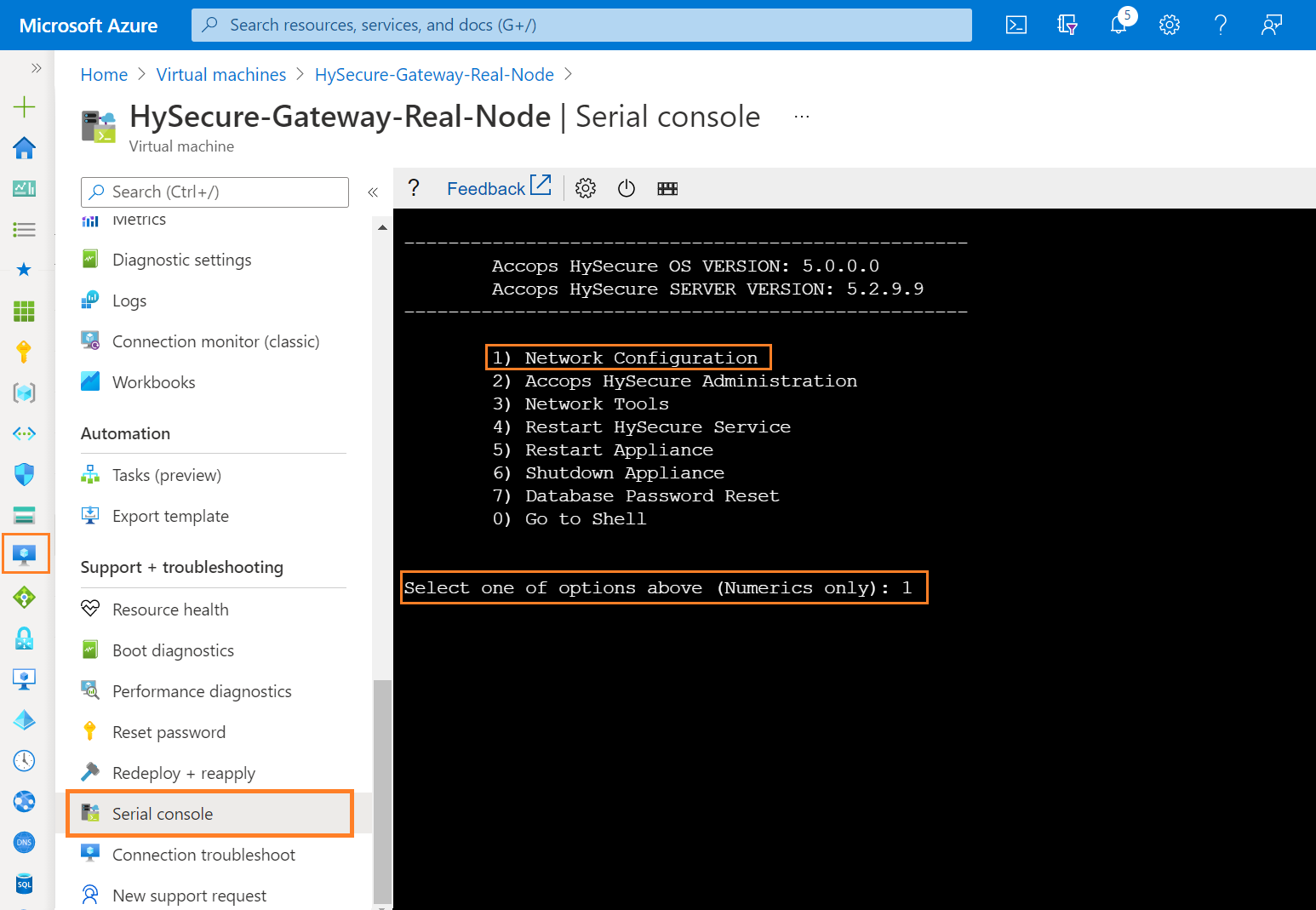Click Microsoft Azure logo text
The height and width of the screenshot is (910, 1316).
(89, 26)
